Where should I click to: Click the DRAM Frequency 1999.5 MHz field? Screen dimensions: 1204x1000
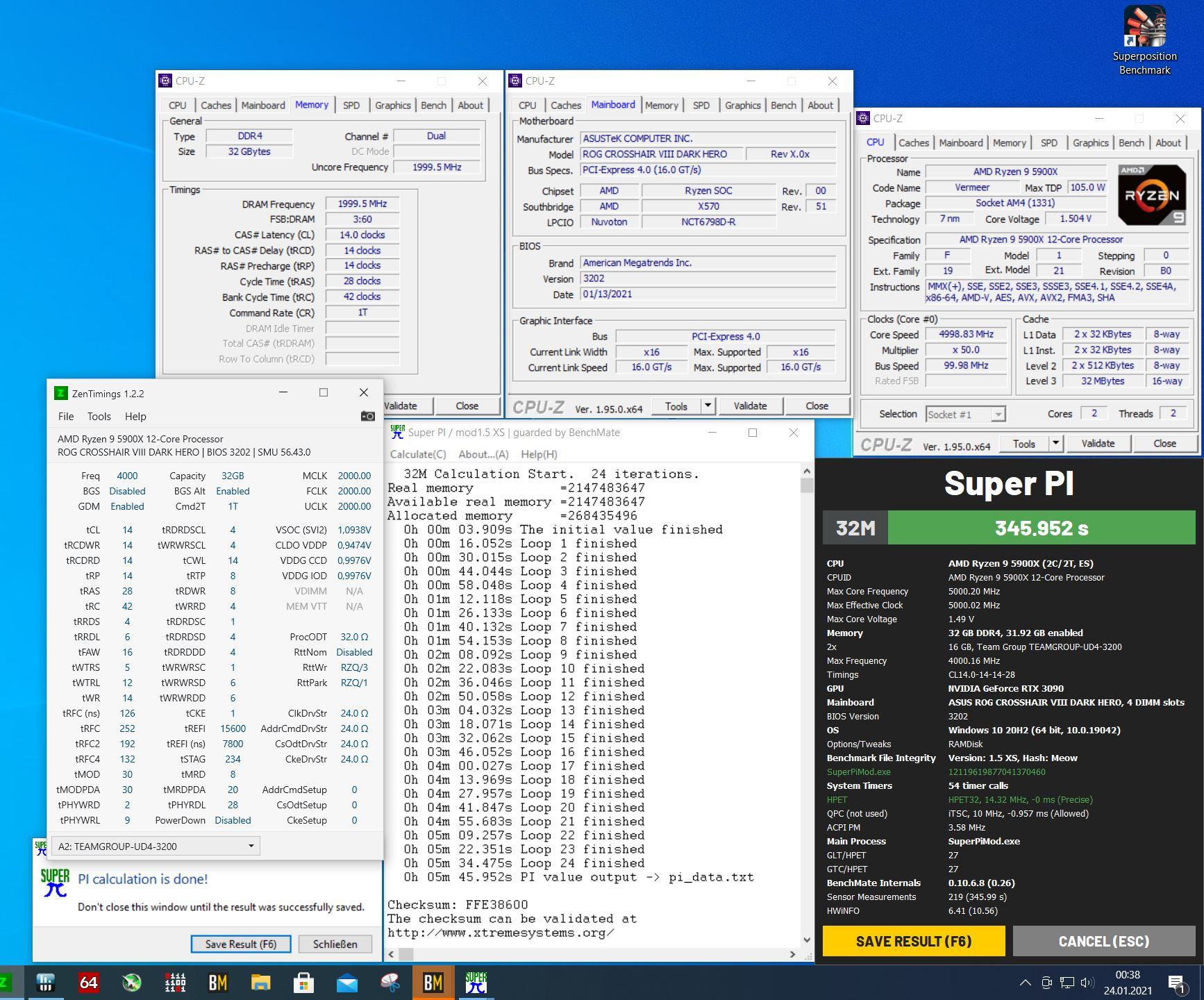pos(362,203)
